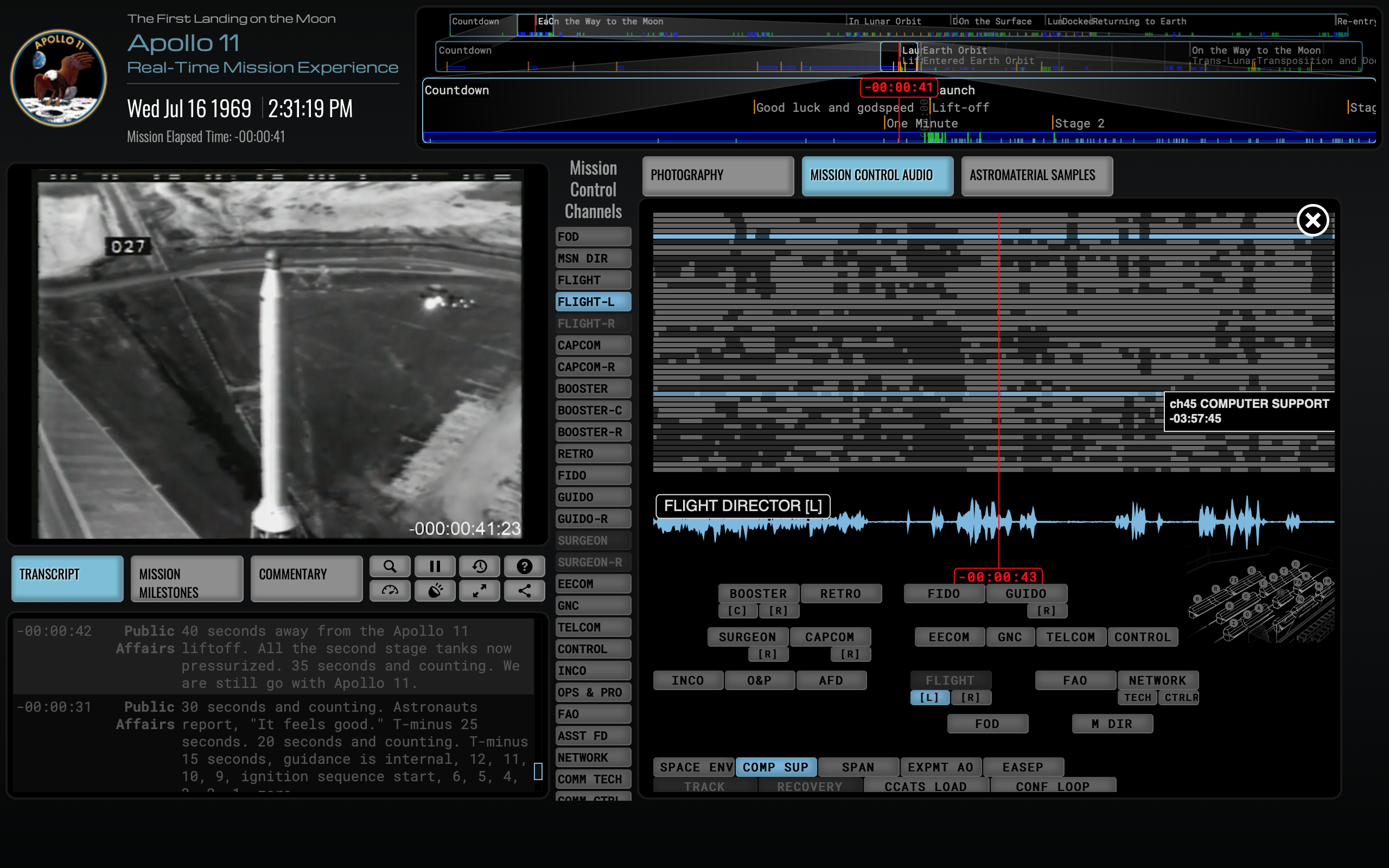The height and width of the screenshot is (868, 1389).
Task: Open the transcript search magnifier
Action: pos(390,566)
